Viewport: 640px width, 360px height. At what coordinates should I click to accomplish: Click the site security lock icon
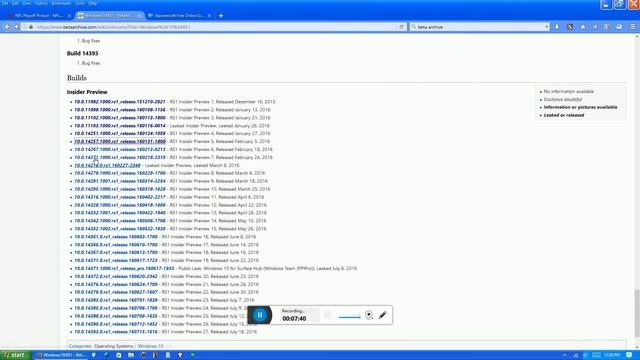[31, 27]
